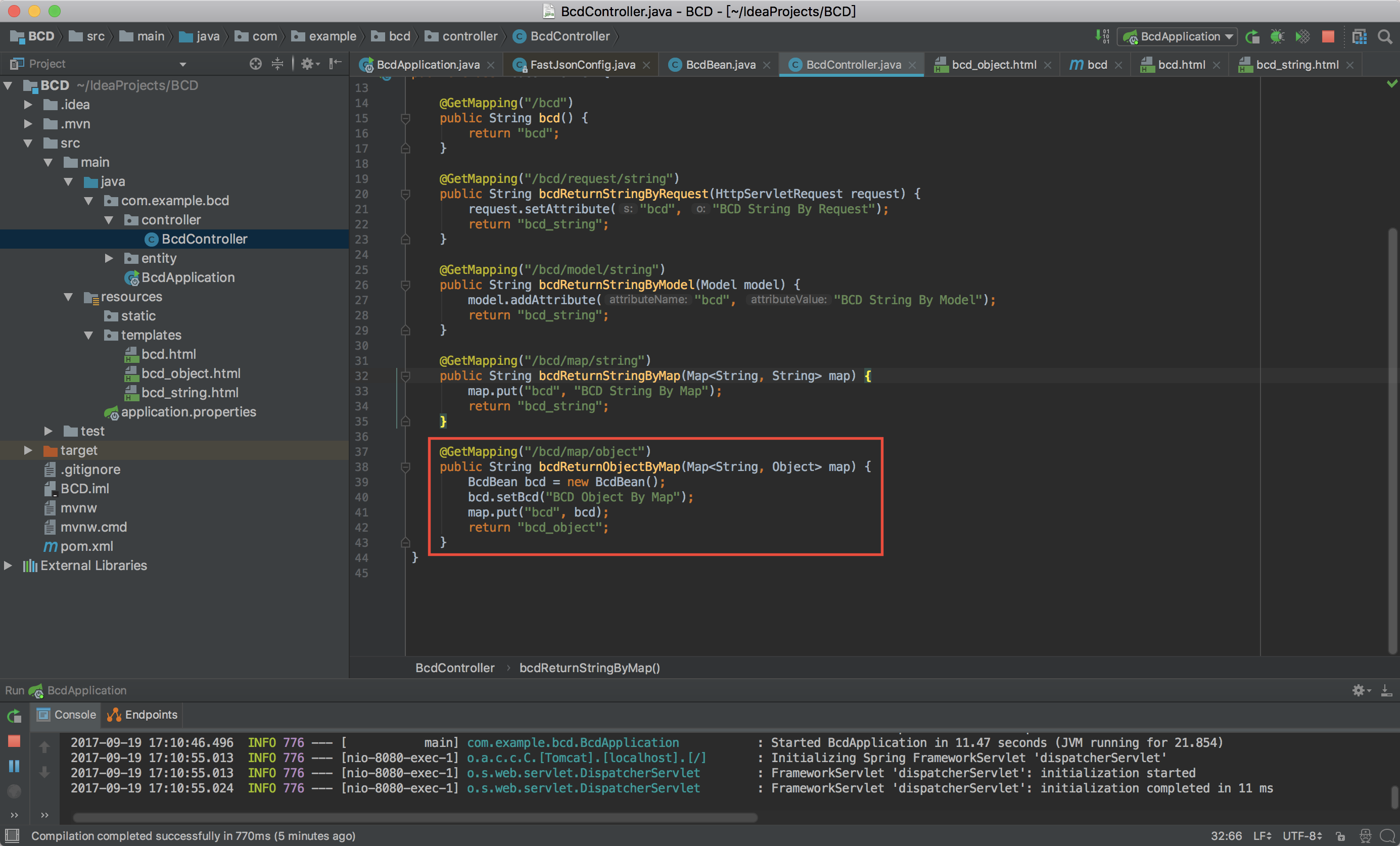Pause output in Run panel
This screenshot has width=1400, height=846.
click(x=14, y=766)
